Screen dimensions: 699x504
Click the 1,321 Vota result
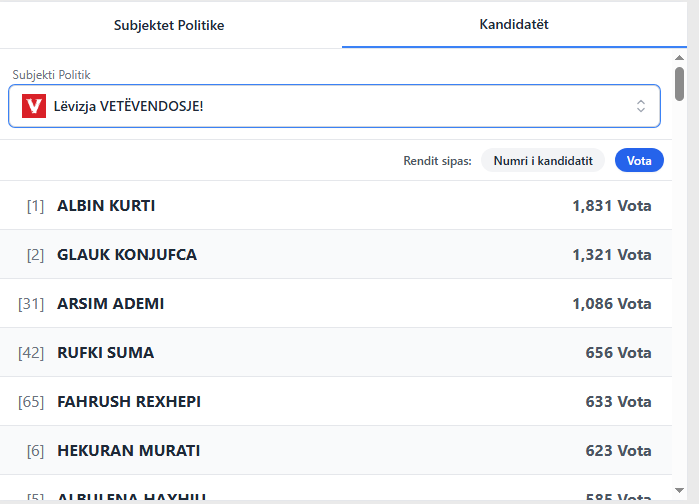click(611, 255)
